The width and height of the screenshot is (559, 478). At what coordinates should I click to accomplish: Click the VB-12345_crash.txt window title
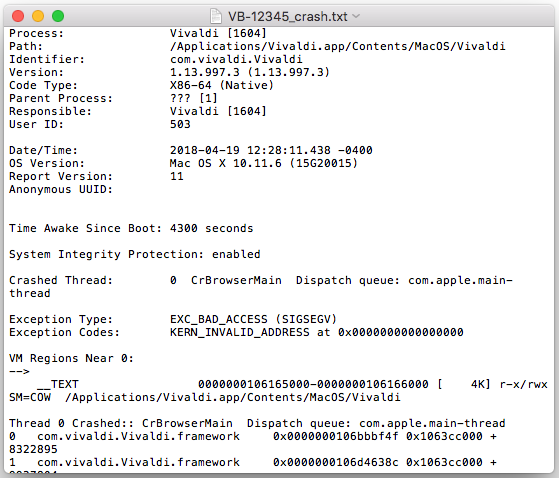tap(287, 16)
